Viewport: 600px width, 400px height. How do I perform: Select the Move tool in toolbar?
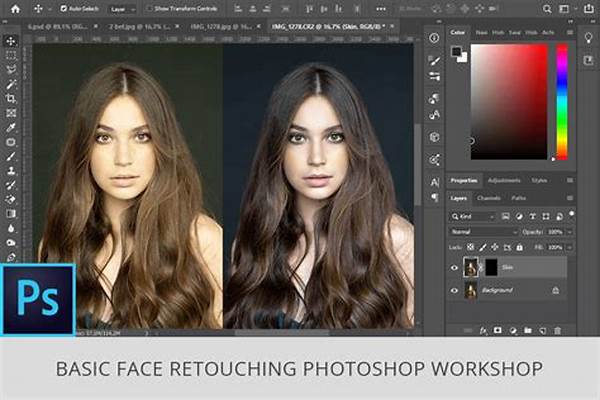coord(11,41)
